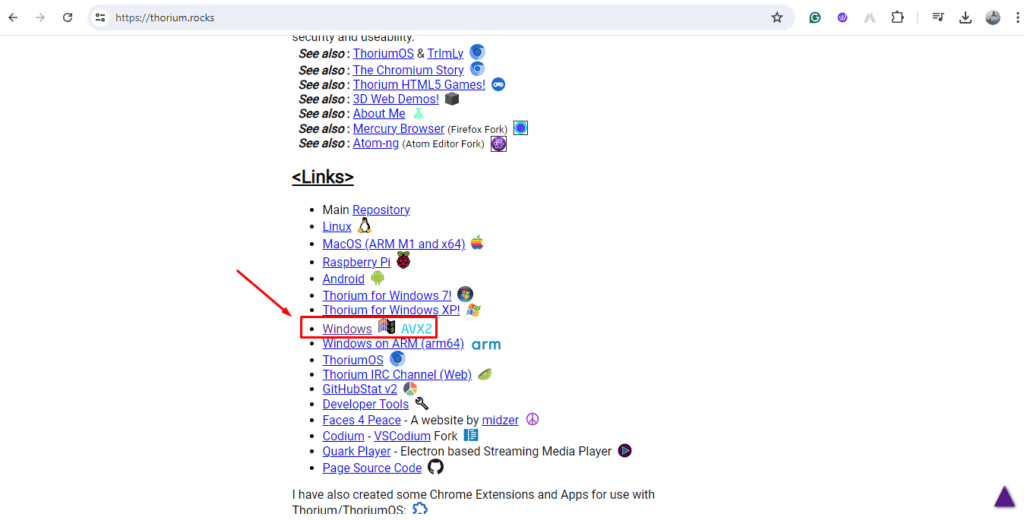Click the Windows XP flag icon
This screenshot has height=520, width=1024.
point(473,310)
